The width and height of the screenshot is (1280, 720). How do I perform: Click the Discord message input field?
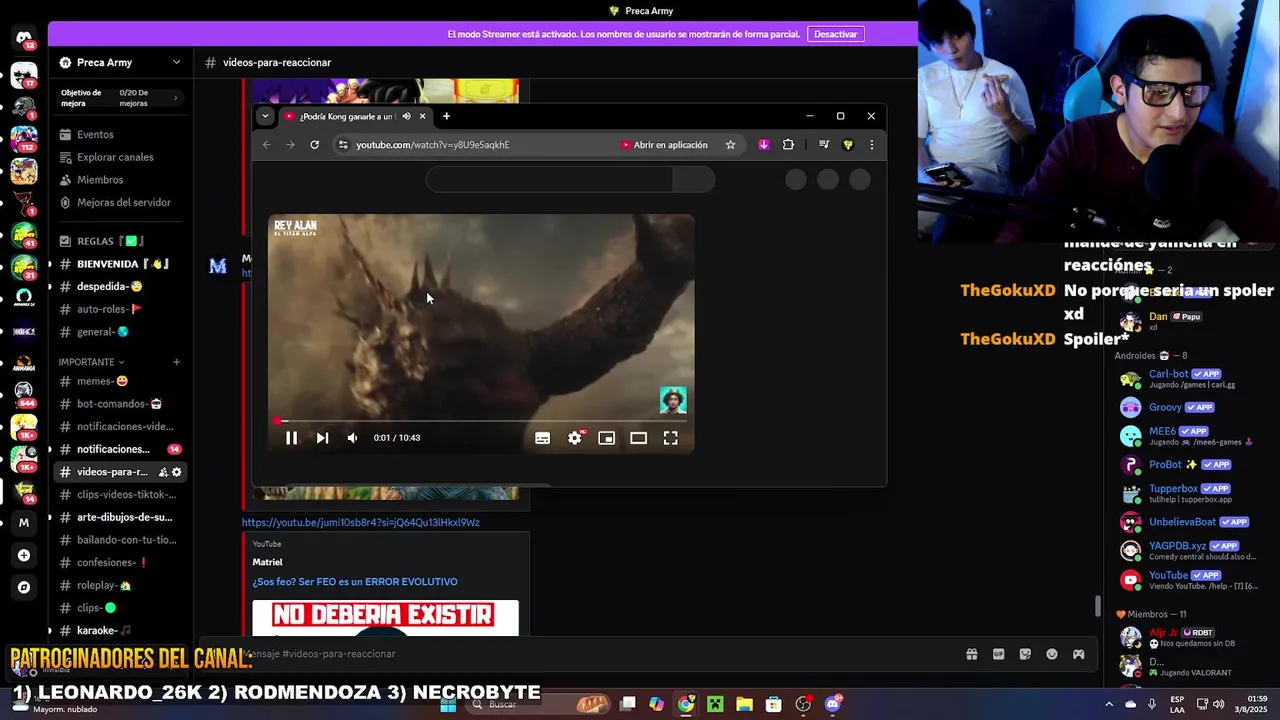point(590,654)
